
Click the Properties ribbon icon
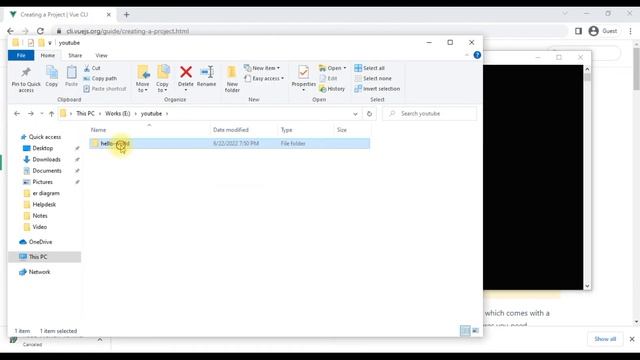303,78
